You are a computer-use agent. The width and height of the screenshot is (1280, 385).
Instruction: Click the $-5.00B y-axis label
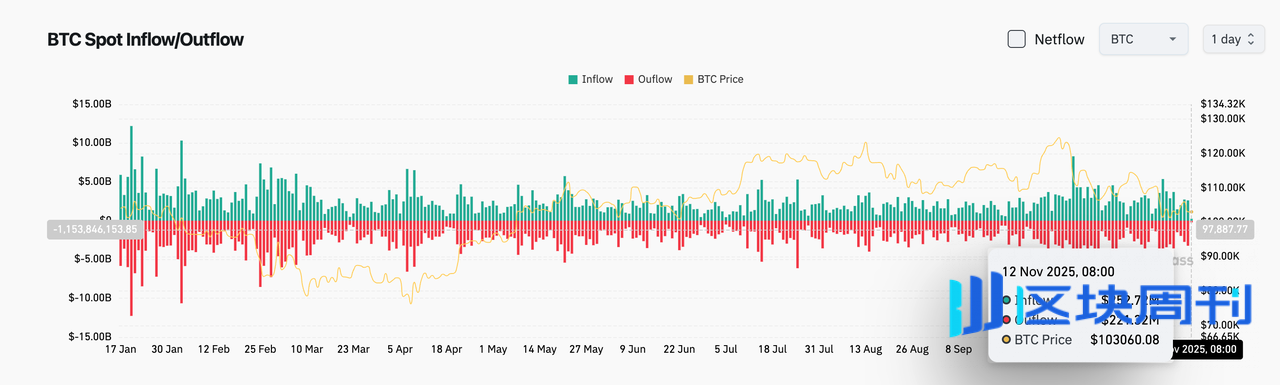pos(93,258)
